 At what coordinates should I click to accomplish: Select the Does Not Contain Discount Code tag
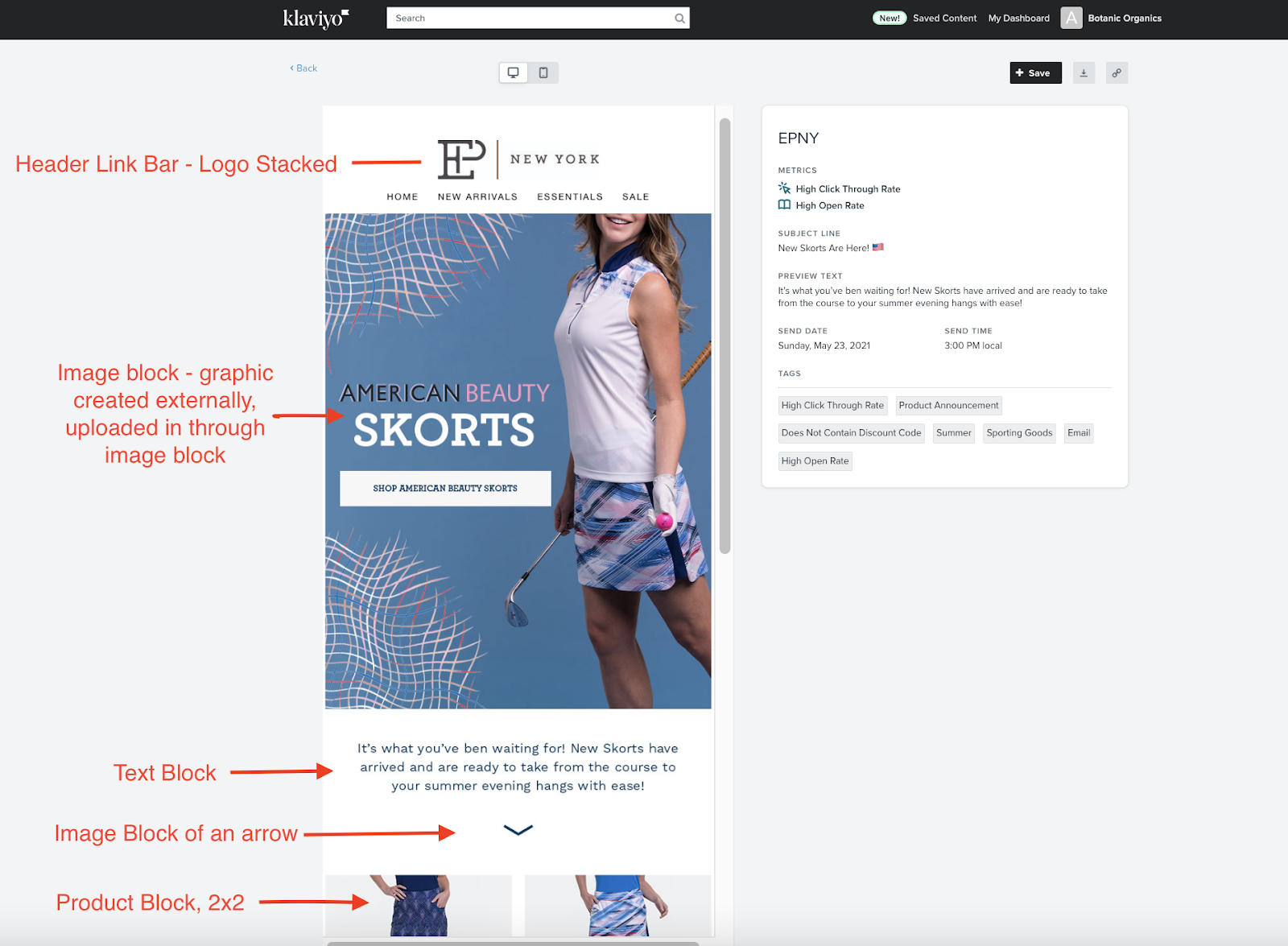[x=851, y=432]
